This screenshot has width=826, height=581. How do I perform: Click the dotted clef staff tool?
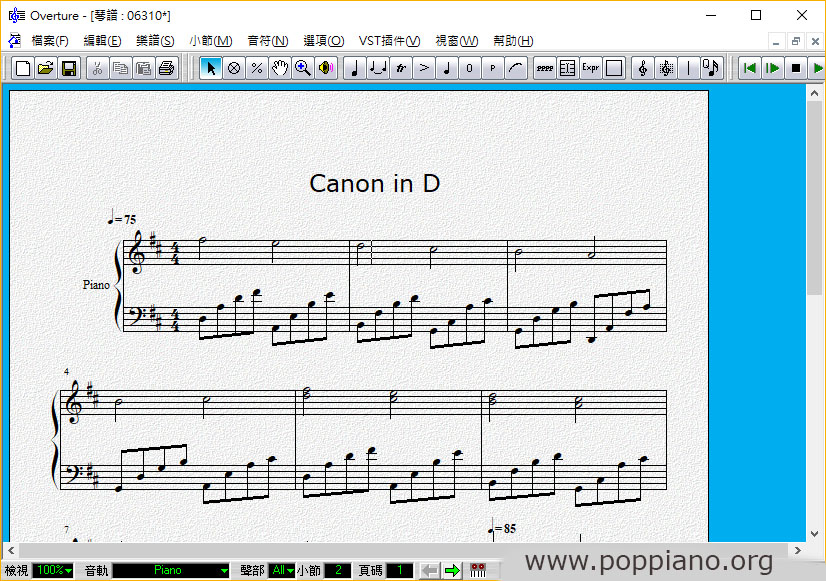tap(665, 68)
